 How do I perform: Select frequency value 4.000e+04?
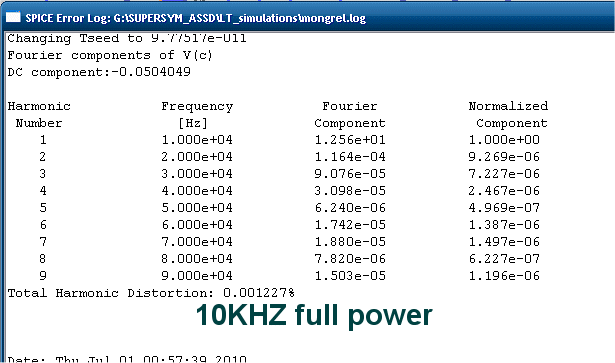(x=197, y=191)
